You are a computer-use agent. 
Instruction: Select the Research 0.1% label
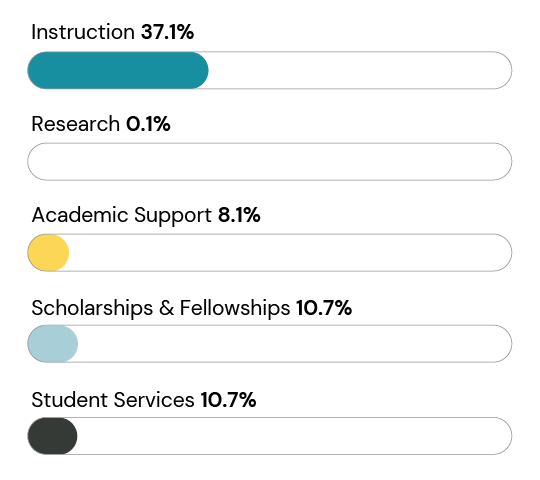pyautogui.click(x=101, y=124)
